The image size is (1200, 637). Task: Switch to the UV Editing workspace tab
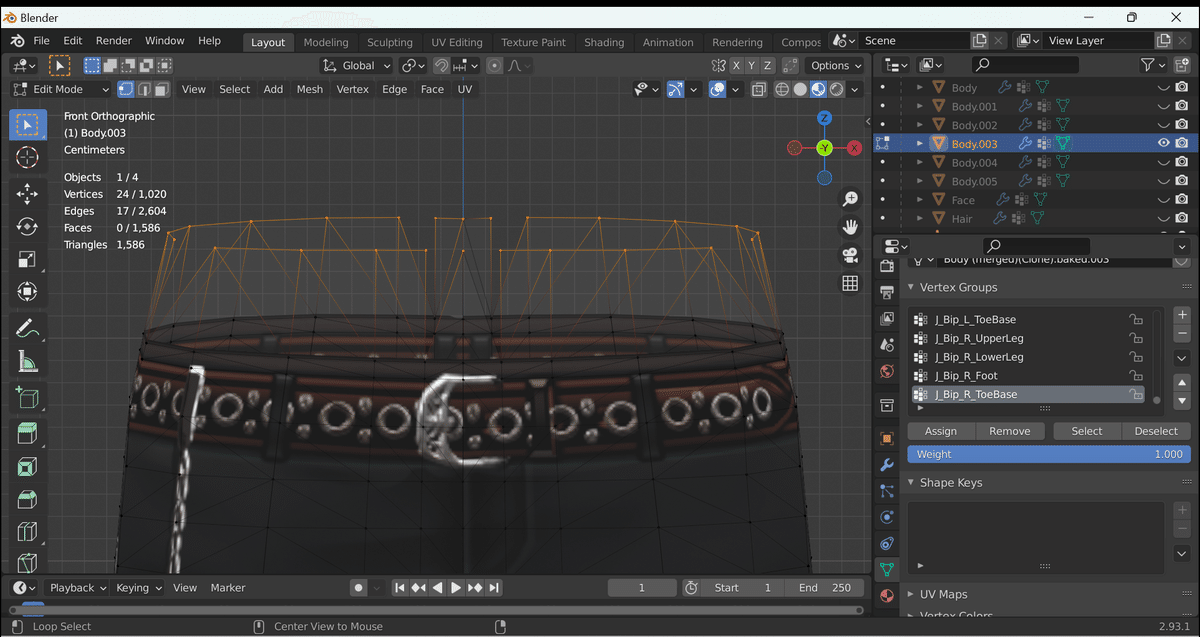(456, 42)
